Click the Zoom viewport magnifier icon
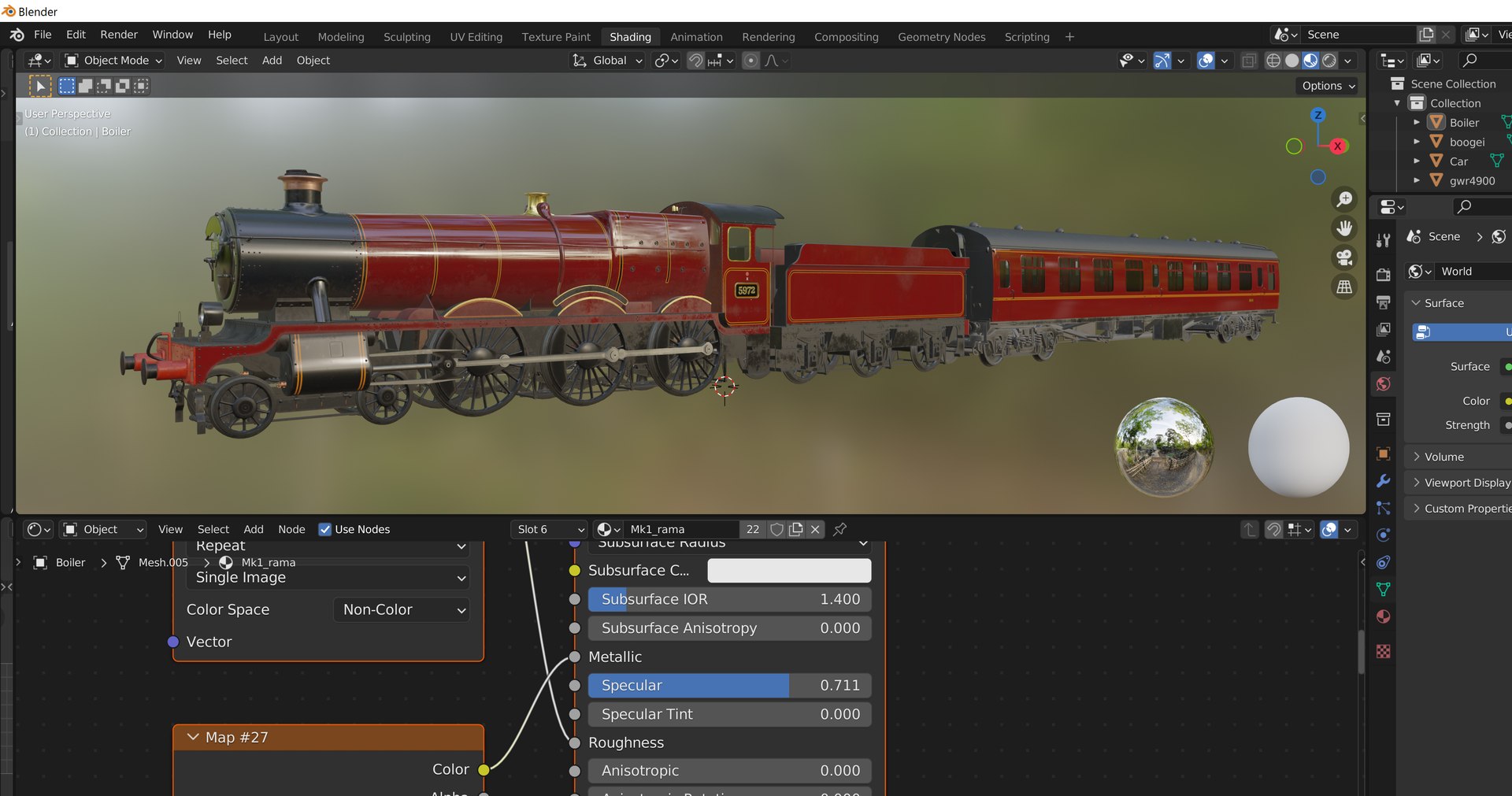Image resolution: width=1512 pixels, height=796 pixels. 1344,200
